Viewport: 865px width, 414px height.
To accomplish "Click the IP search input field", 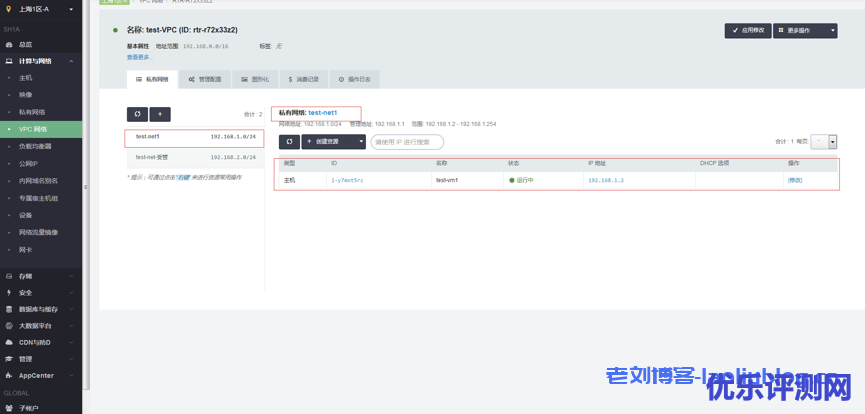I will tap(407, 142).
